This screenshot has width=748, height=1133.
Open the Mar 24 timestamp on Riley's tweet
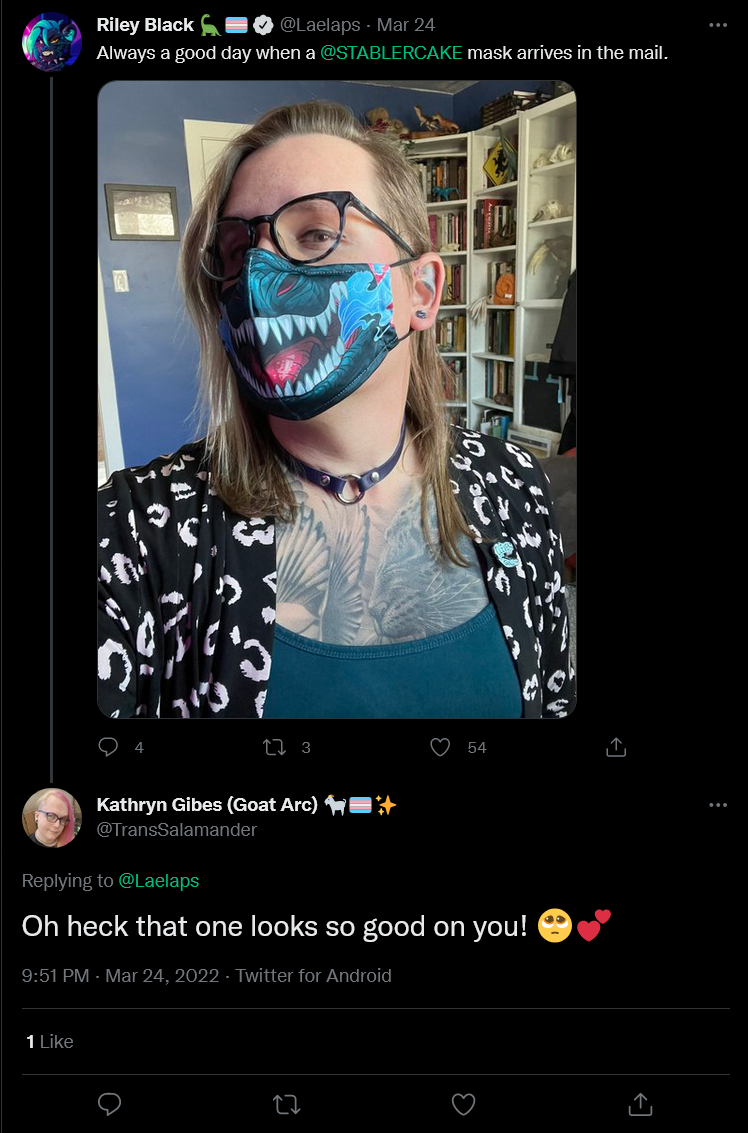405,25
